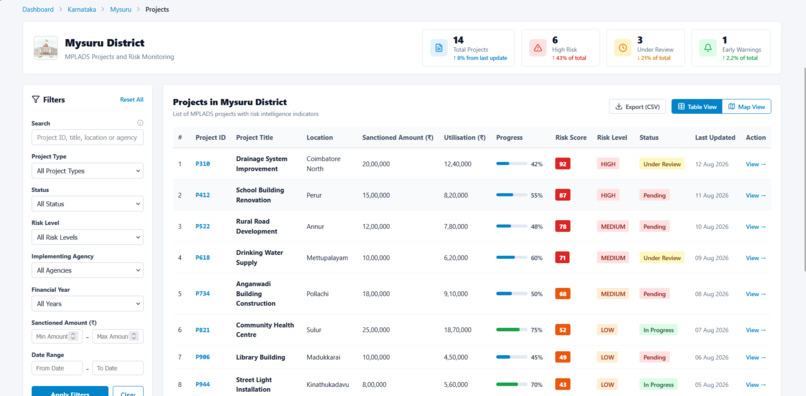Viewport: 806px width, 396px height.
Task: Click the Sanctioned Amount column header
Action: 397,137
